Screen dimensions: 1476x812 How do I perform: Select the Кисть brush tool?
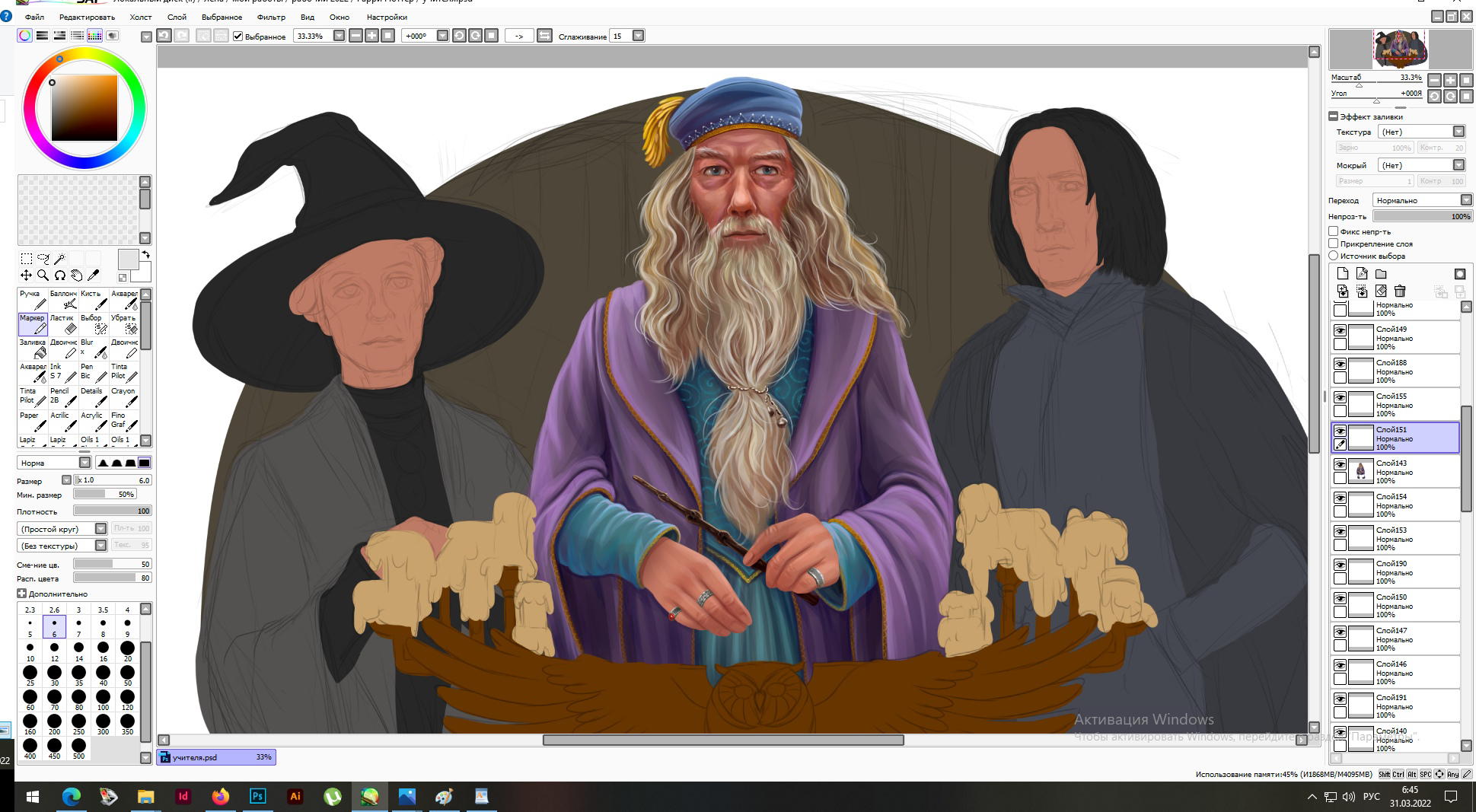[x=94, y=300]
